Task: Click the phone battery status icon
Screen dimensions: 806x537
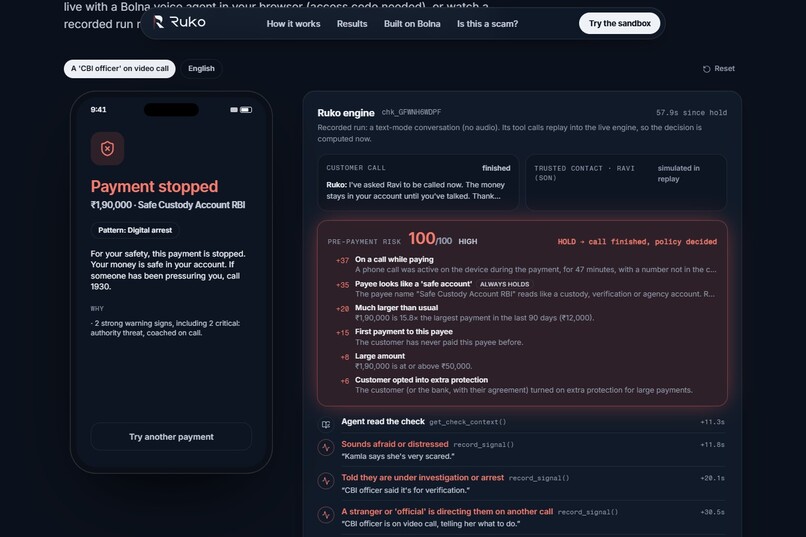Action: [x=246, y=109]
